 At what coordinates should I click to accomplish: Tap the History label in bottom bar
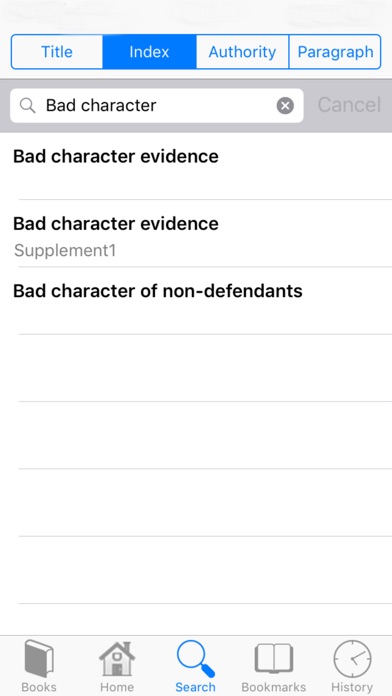pos(352,687)
